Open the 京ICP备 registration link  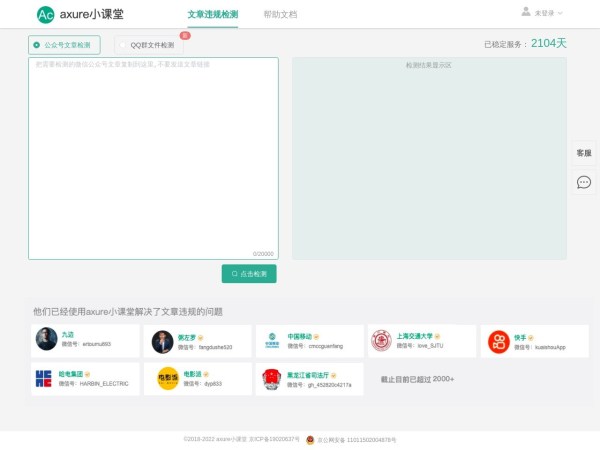point(274,439)
